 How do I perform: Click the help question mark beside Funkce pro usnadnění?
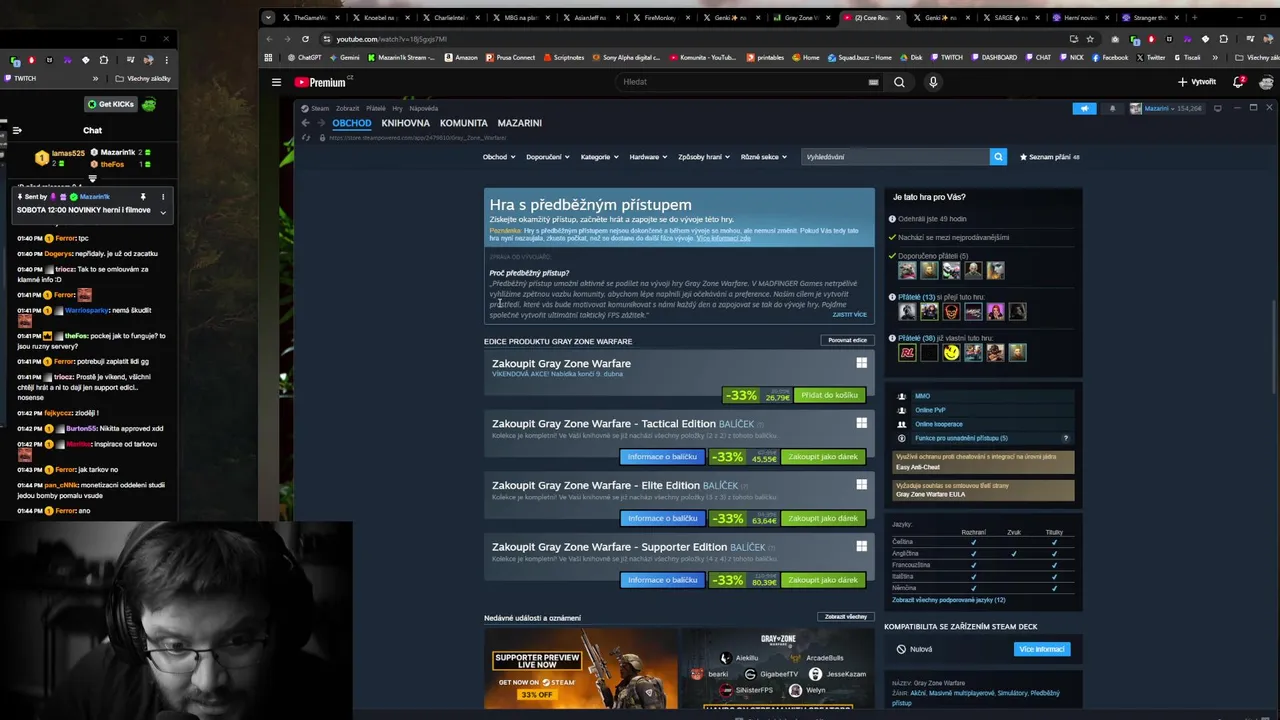(x=1065, y=438)
